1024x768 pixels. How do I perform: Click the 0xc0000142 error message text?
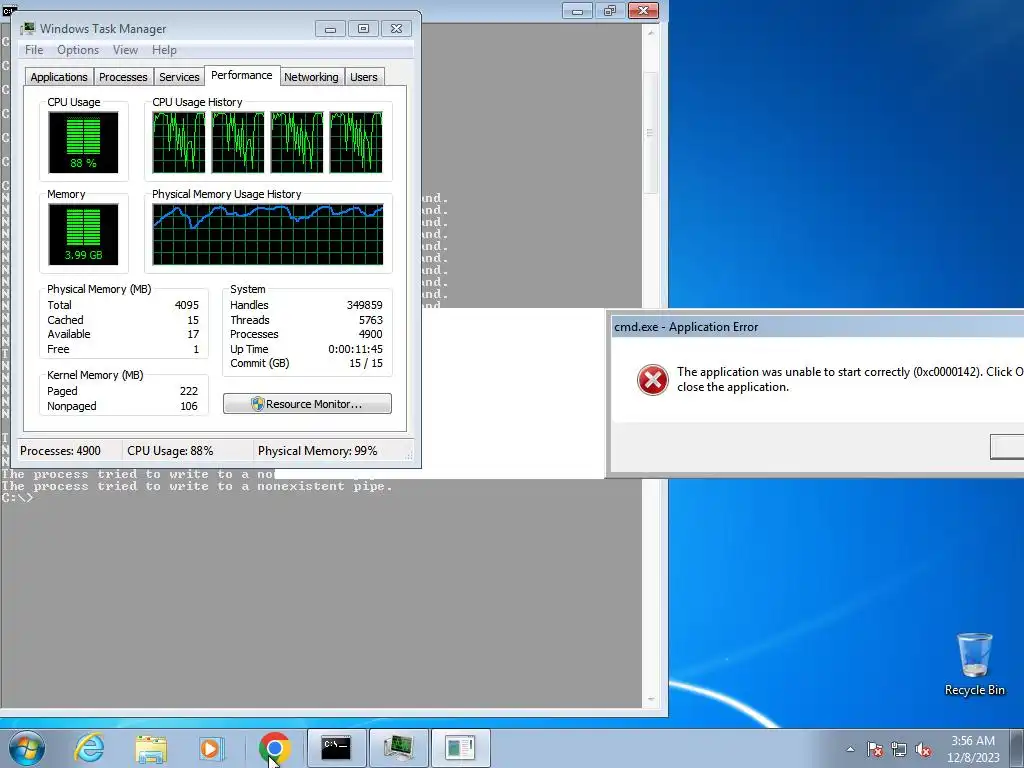click(850, 379)
